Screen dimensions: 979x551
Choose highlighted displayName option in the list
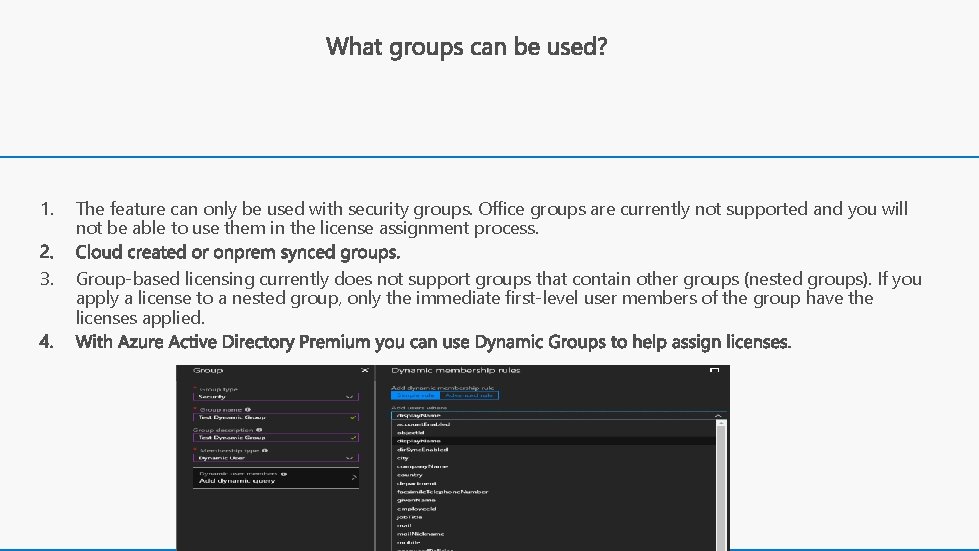pyautogui.click(x=554, y=441)
